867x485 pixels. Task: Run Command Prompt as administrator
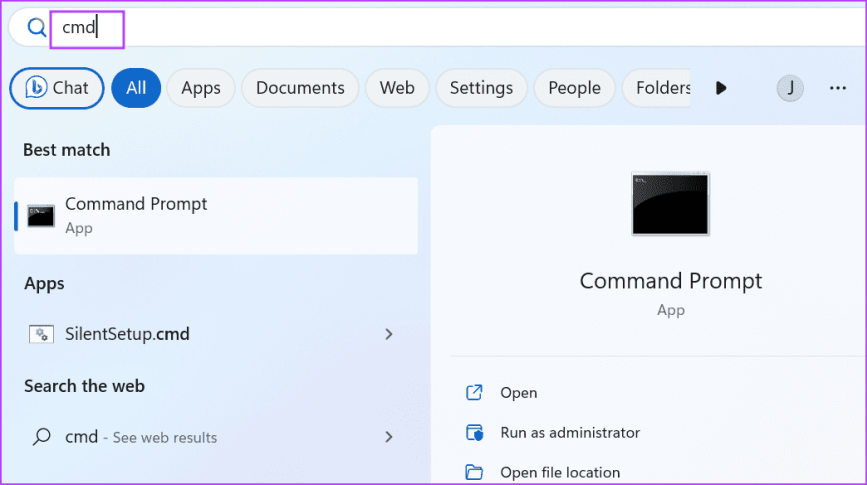570,433
